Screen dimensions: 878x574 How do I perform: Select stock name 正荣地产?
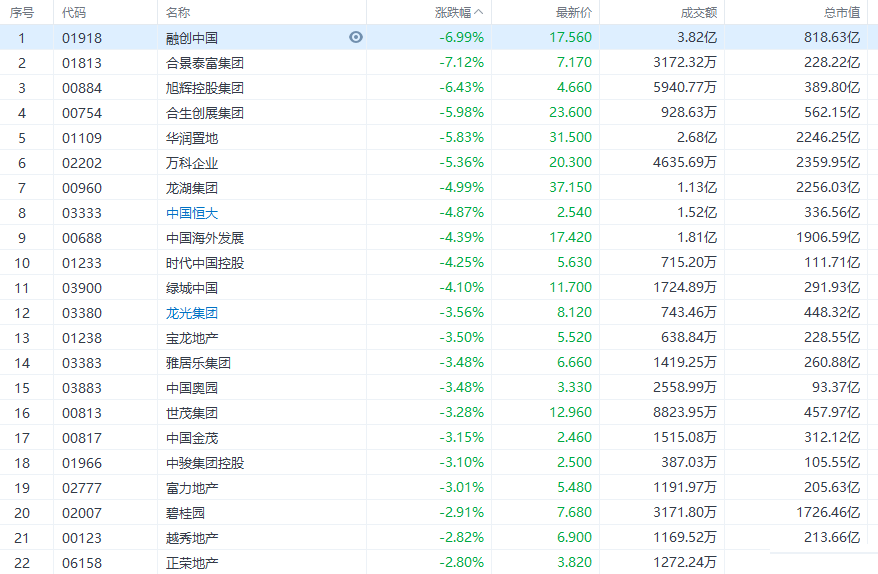[x=192, y=563]
